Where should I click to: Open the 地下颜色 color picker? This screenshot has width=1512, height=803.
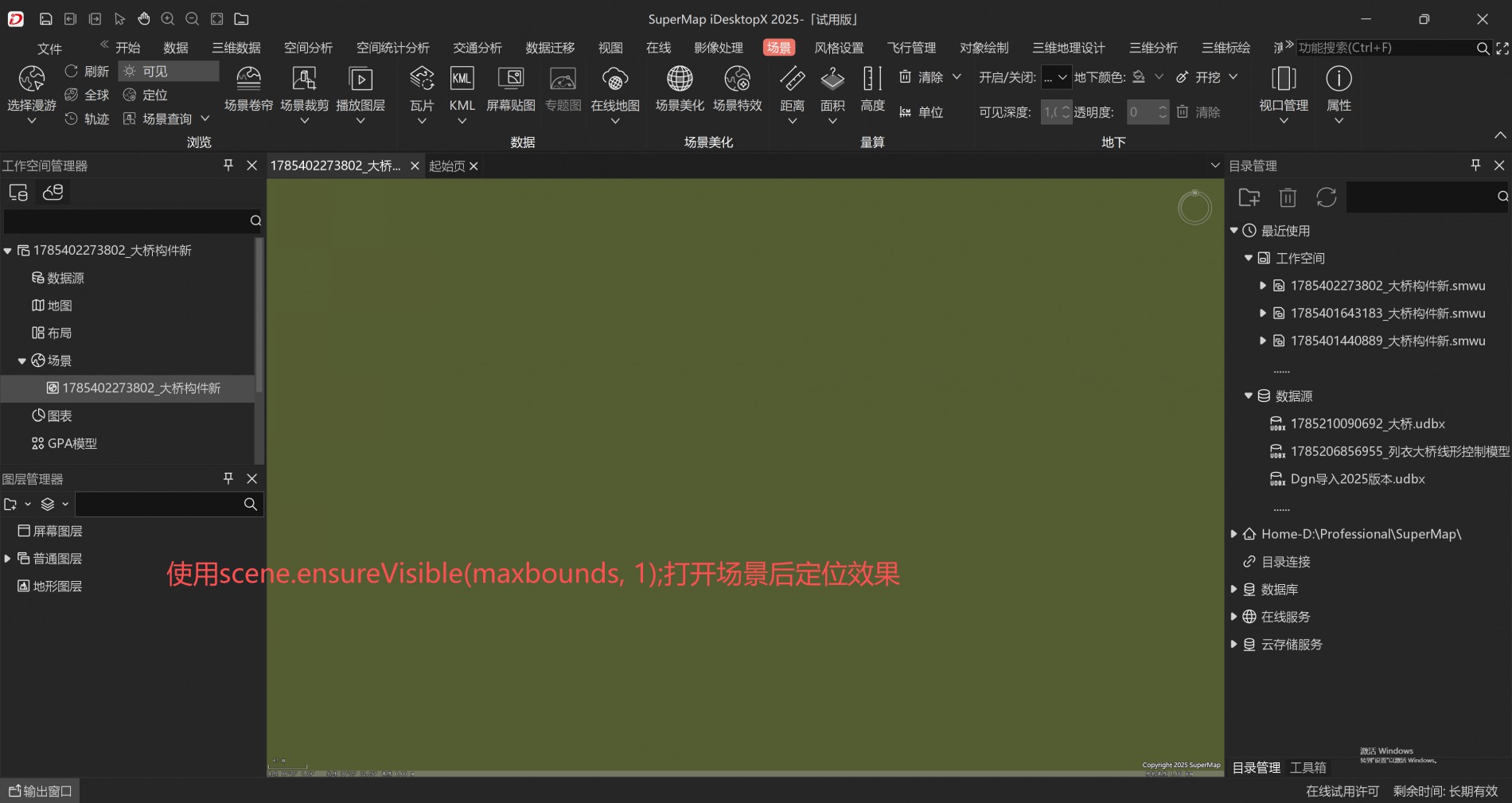(1146, 77)
